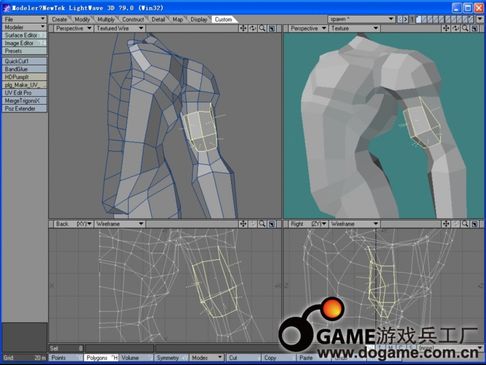This screenshot has height=365, width=486.
Task: Open top-left viewport Perspective view dropdown
Action: click(73, 28)
